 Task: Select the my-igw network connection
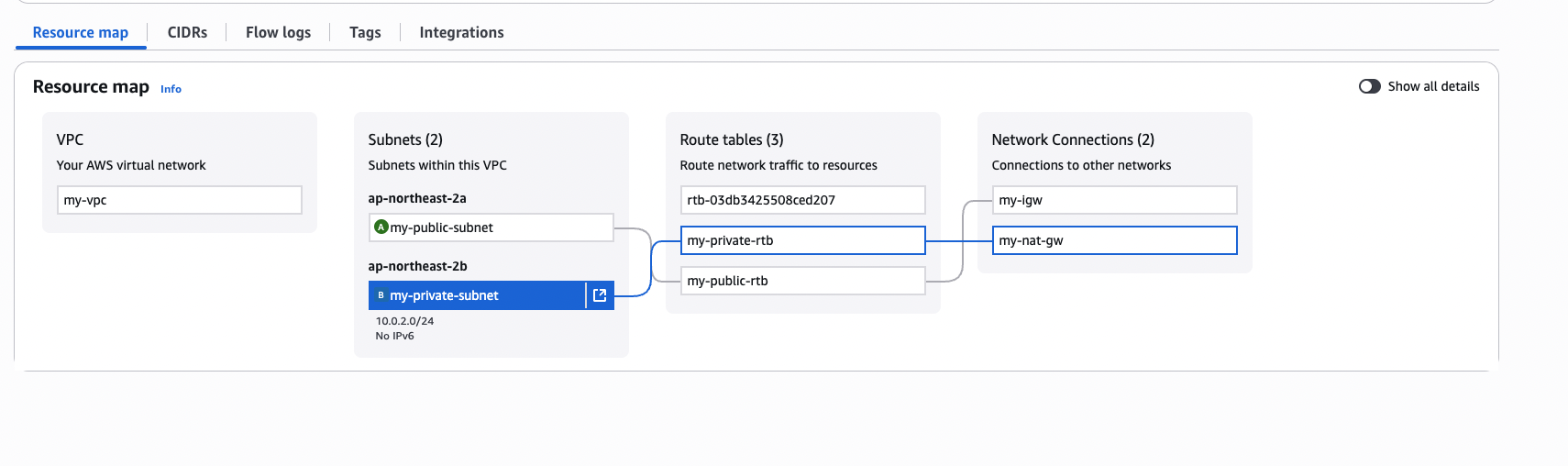pos(1114,200)
